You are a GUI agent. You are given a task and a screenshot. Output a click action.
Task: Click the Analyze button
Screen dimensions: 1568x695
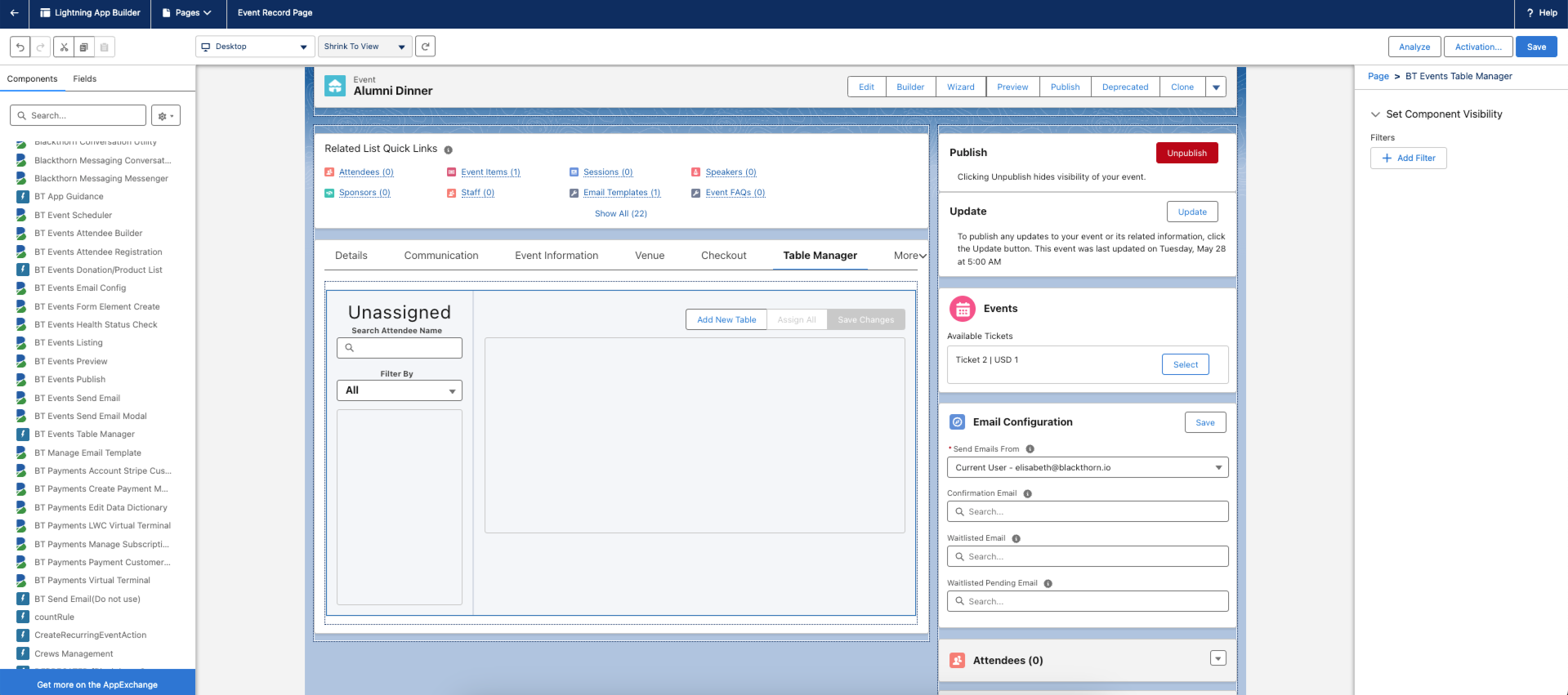(1414, 47)
